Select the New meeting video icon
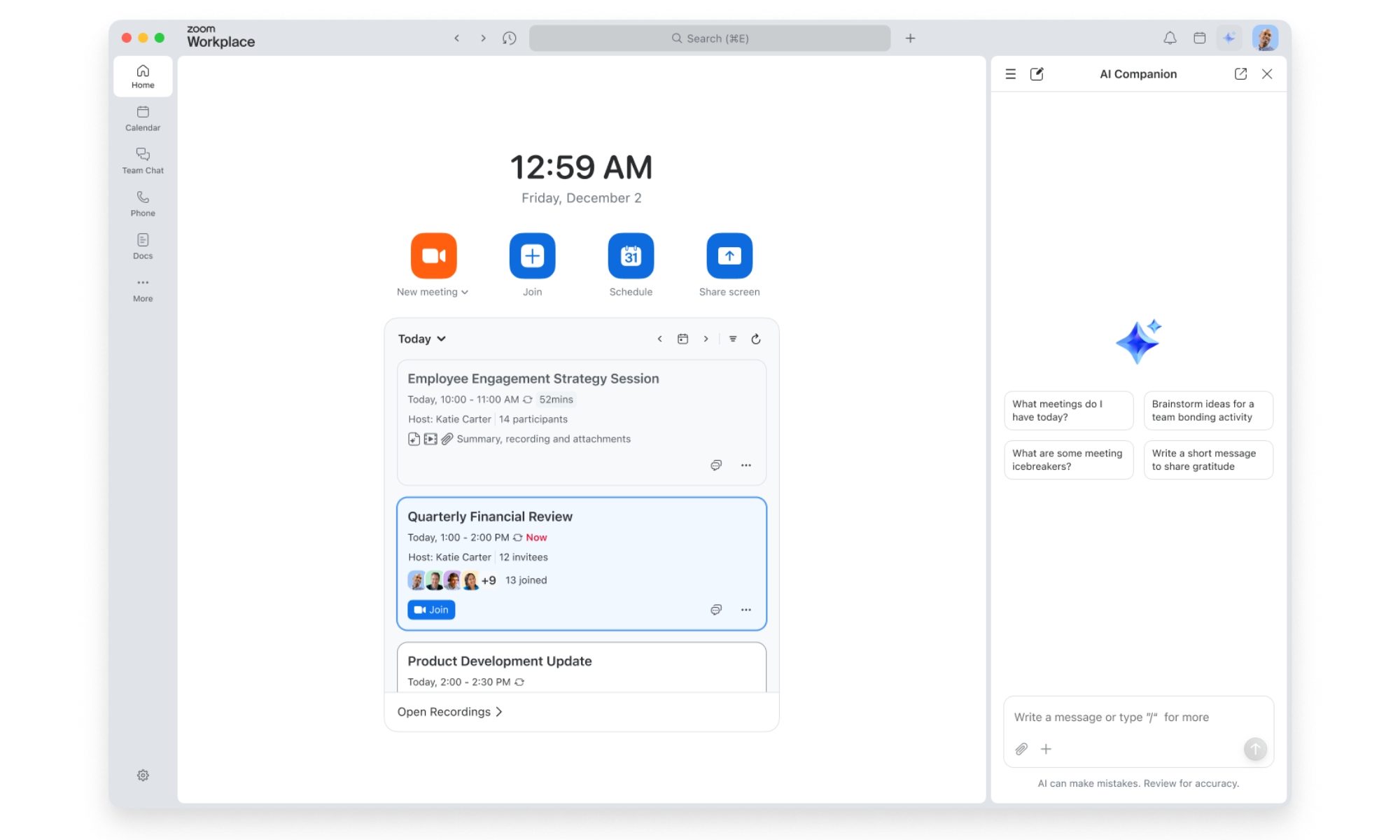The image size is (1400, 840). pyautogui.click(x=433, y=255)
